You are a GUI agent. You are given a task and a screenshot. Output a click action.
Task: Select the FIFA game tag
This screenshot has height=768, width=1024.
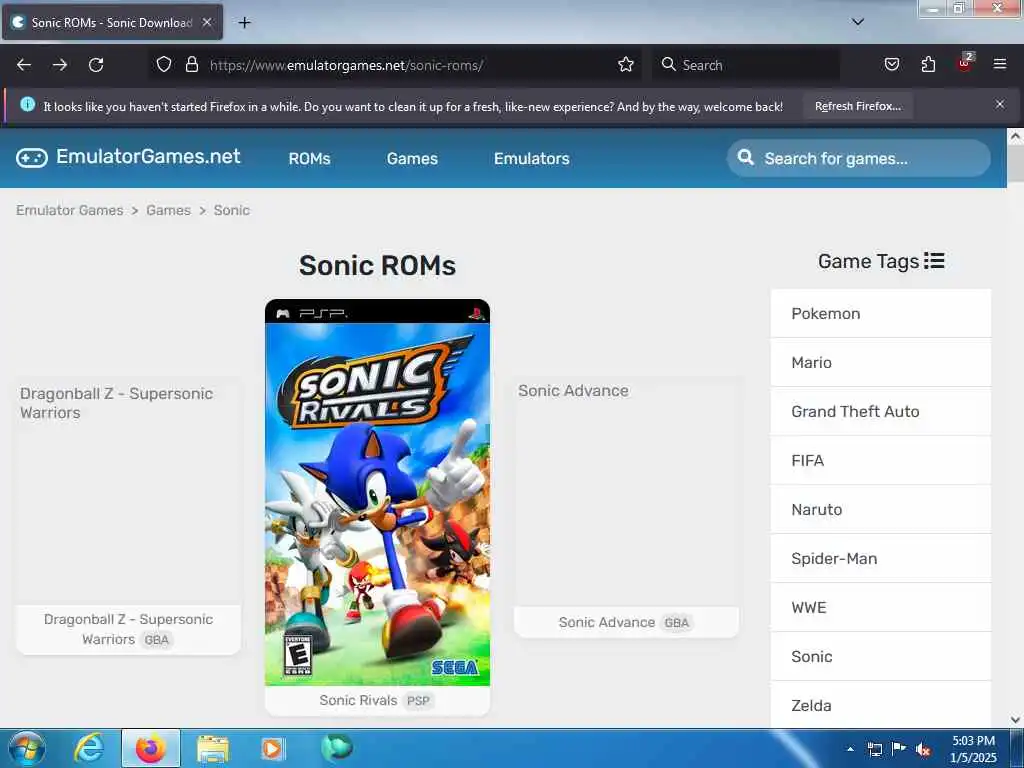point(880,460)
